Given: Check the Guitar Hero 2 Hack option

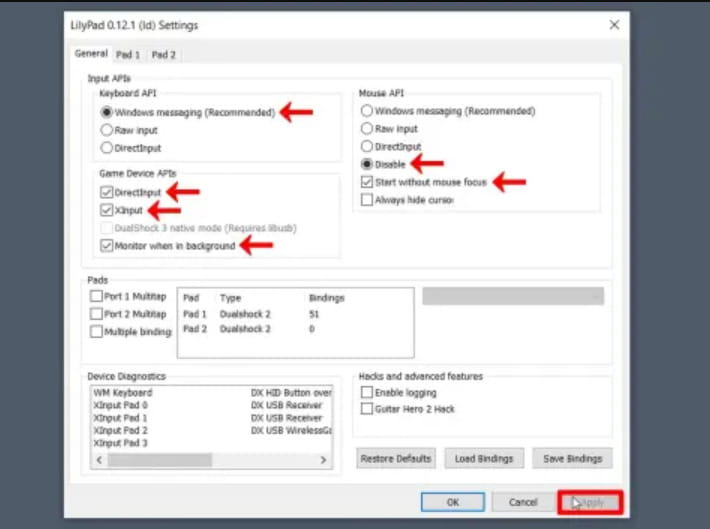Looking at the screenshot, I should click(x=367, y=409).
